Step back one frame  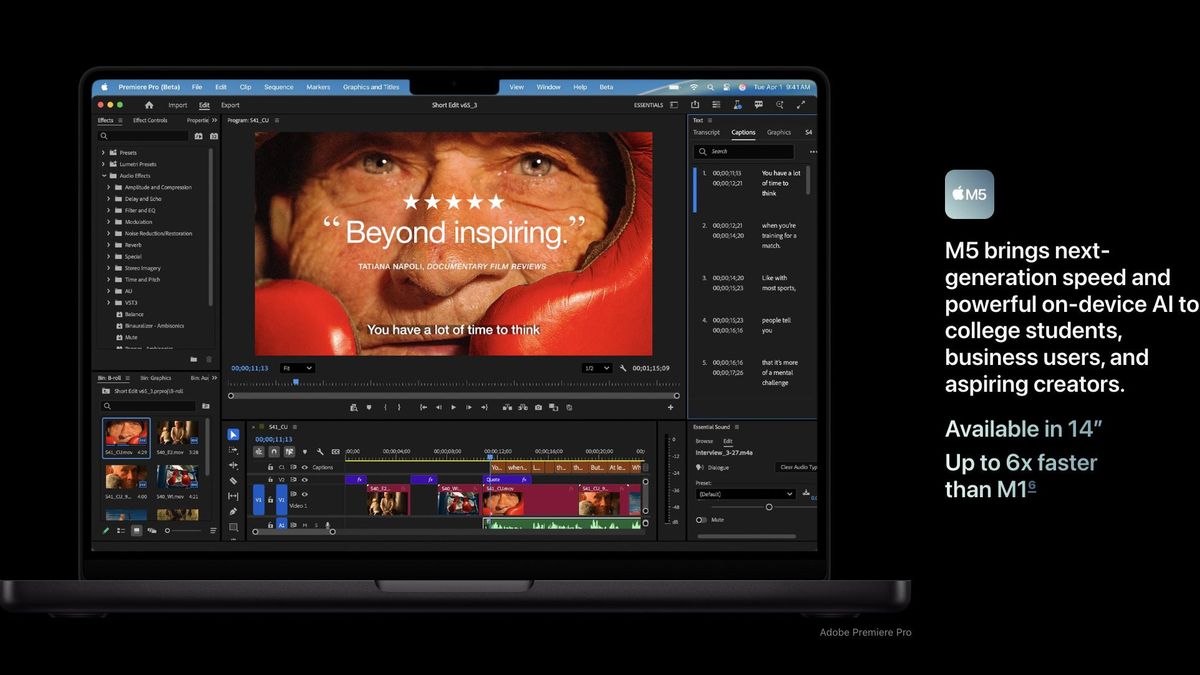pyautogui.click(x=439, y=407)
